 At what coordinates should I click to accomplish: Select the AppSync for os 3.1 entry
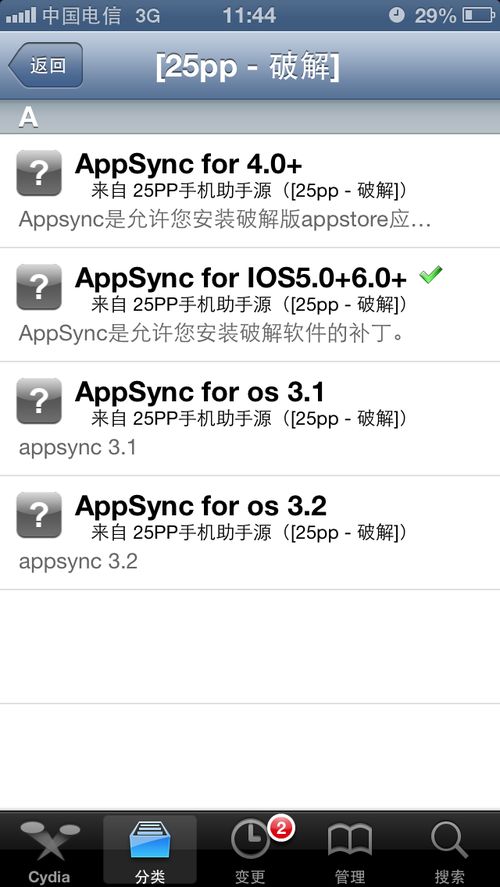(x=250, y=419)
